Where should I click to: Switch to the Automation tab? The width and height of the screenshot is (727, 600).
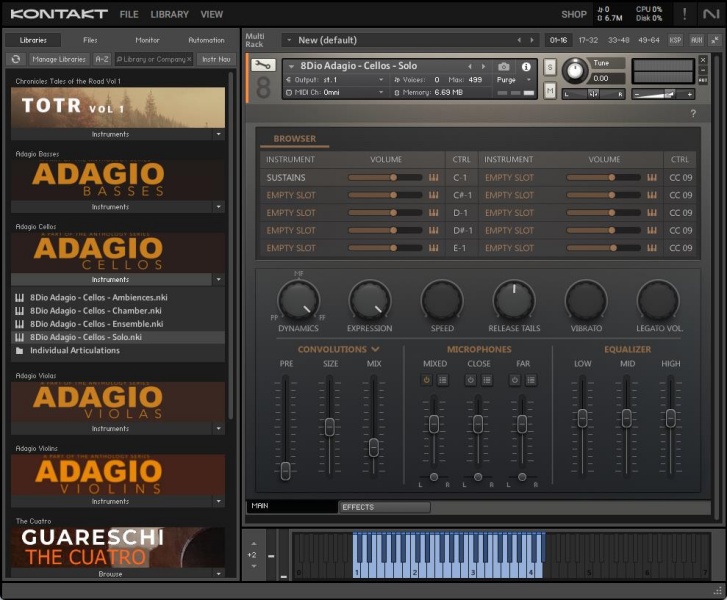point(206,40)
